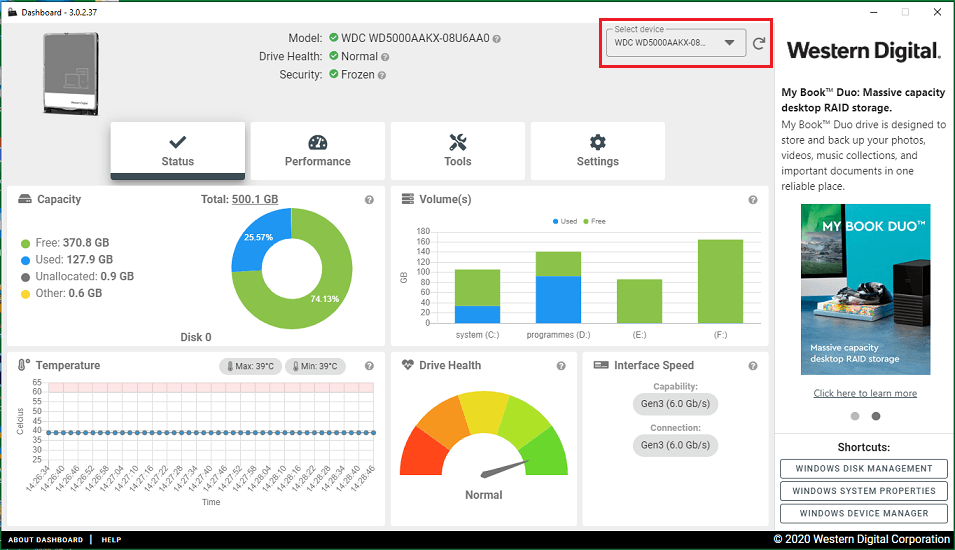The height and width of the screenshot is (550, 955).
Task: Click the heart icon beside Drive Health
Action: (408, 365)
